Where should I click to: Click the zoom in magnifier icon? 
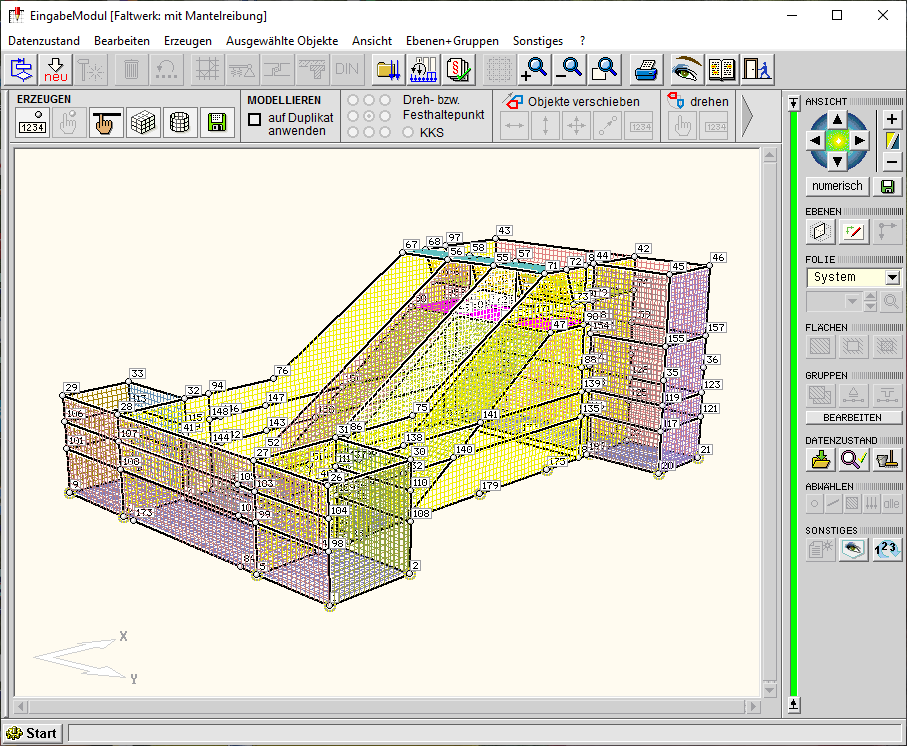534,70
